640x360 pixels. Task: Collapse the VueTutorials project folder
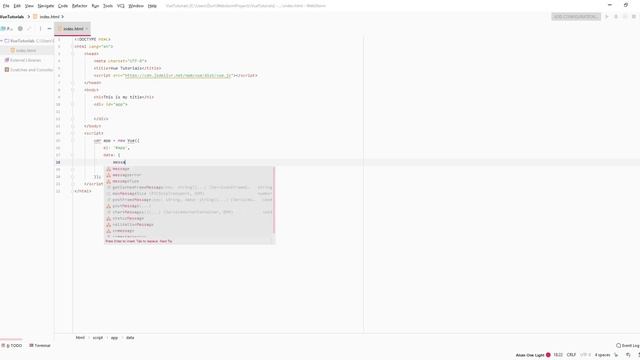coord(2,41)
